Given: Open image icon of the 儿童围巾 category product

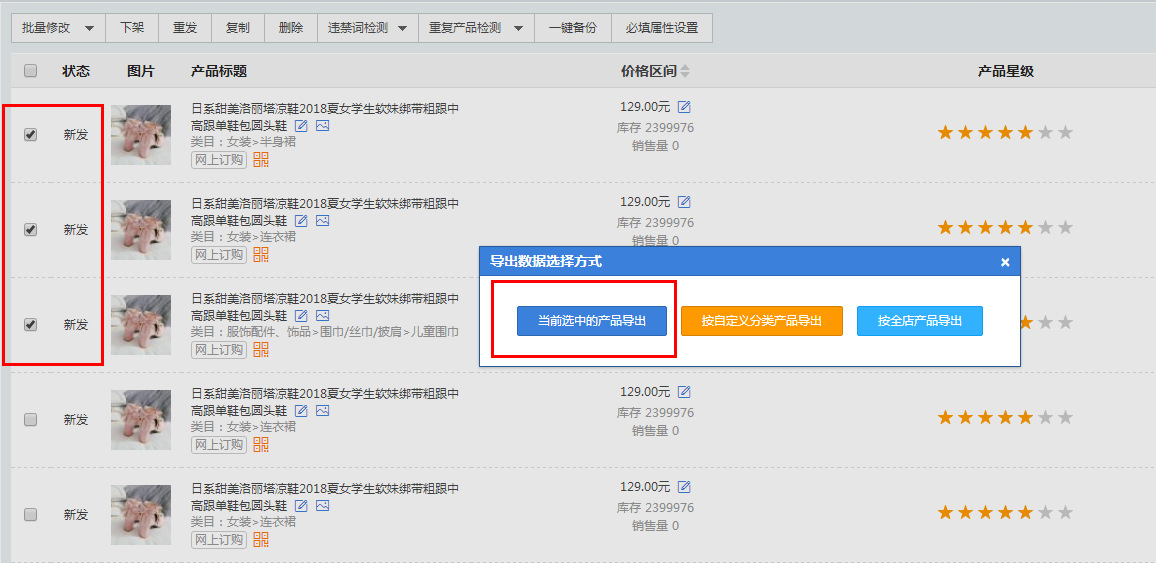Looking at the screenshot, I should point(322,315).
